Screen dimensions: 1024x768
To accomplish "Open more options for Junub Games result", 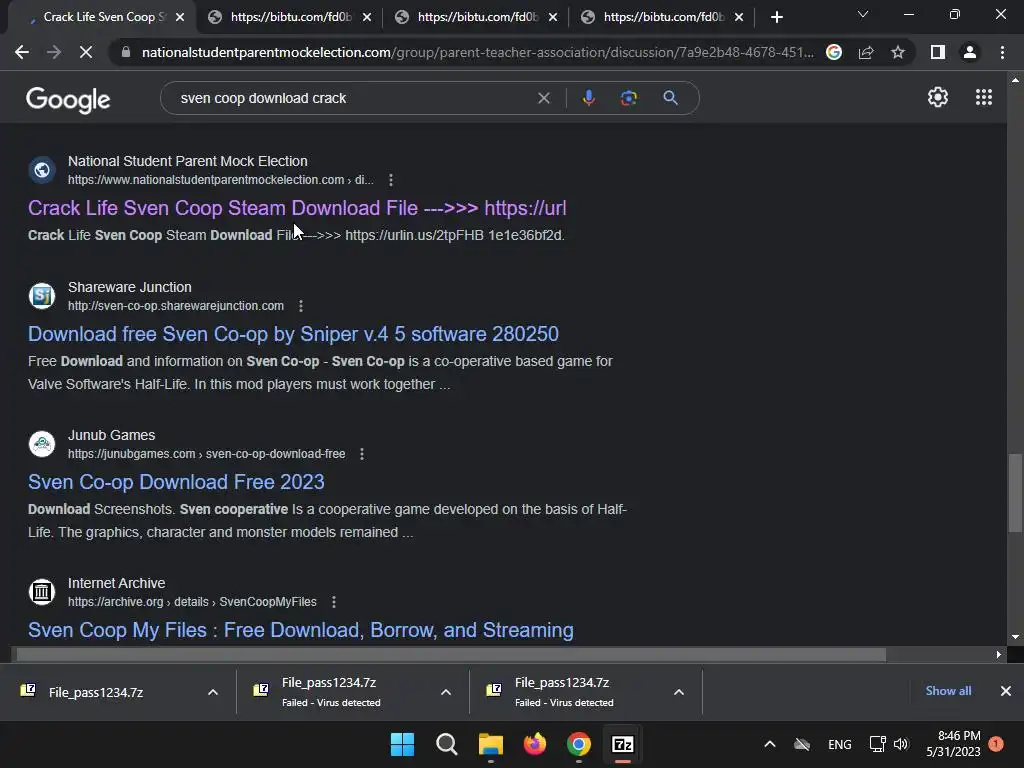I will [x=362, y=454].
